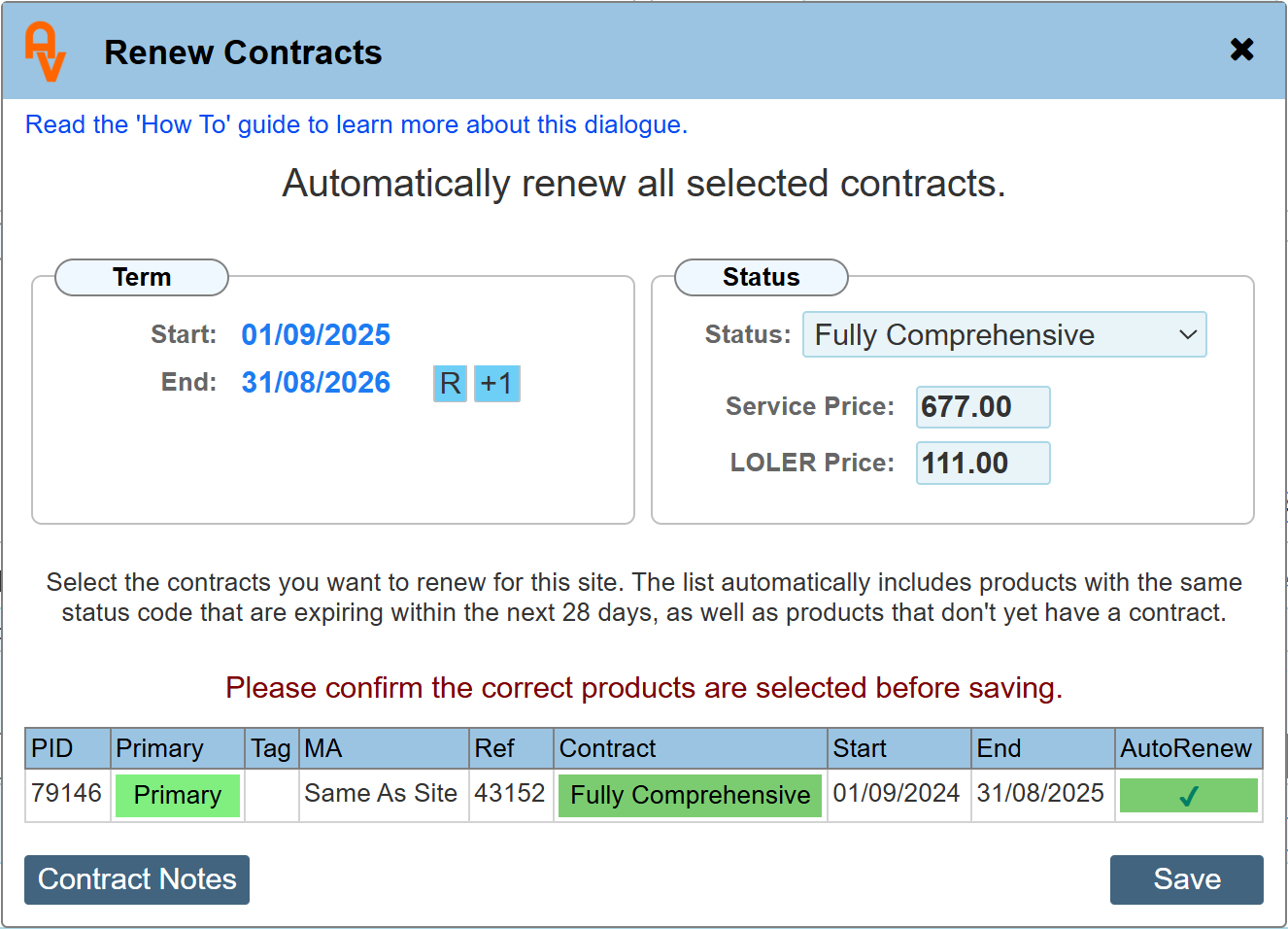Sort by PID column header
Image resolution: width=1288 pixels, height=929 pixels.
point(52,748)
